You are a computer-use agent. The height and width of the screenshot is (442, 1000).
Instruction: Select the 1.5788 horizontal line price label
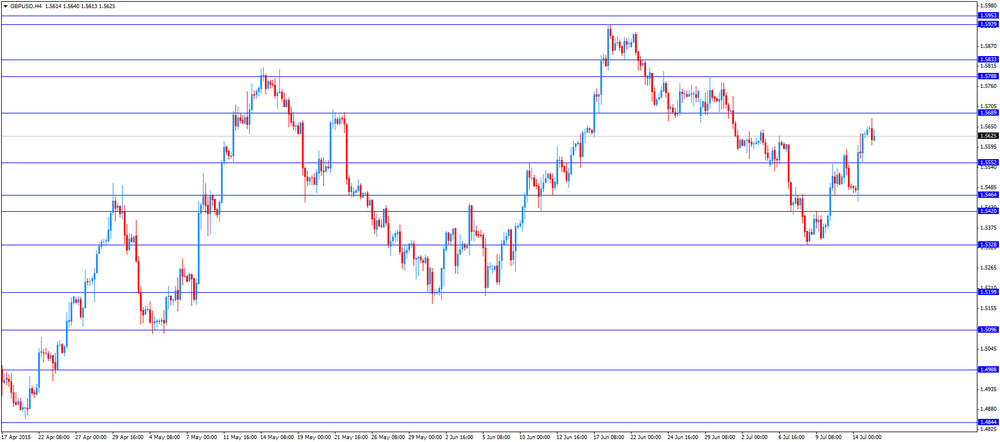(987, 76)
